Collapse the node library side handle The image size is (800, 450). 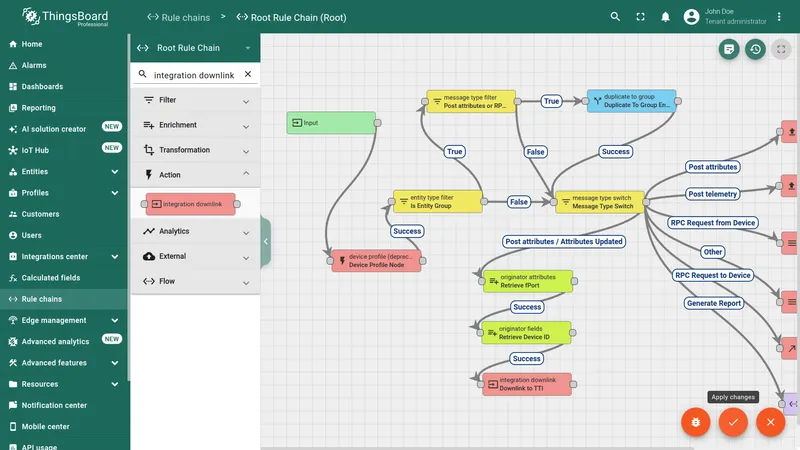pos(265,241)
